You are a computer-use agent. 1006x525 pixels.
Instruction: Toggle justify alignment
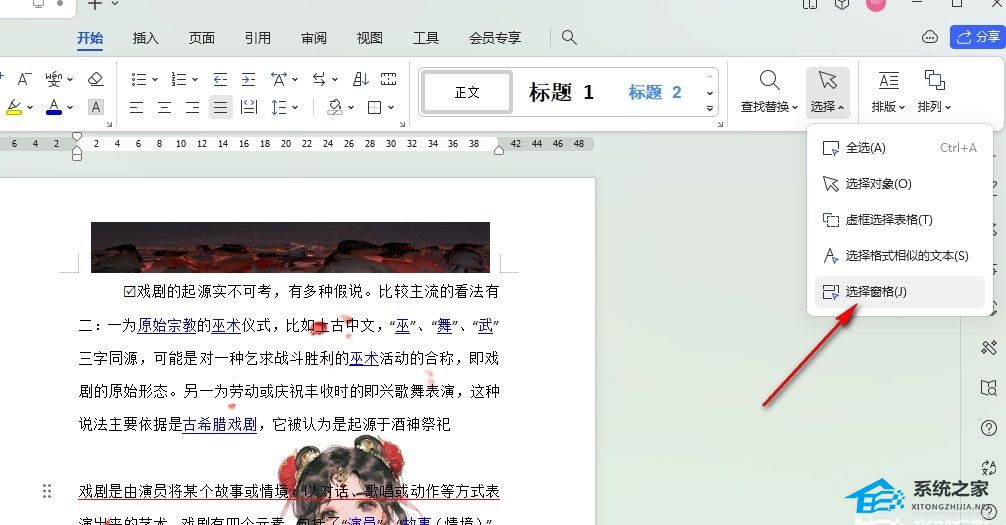tap(221, 107)
